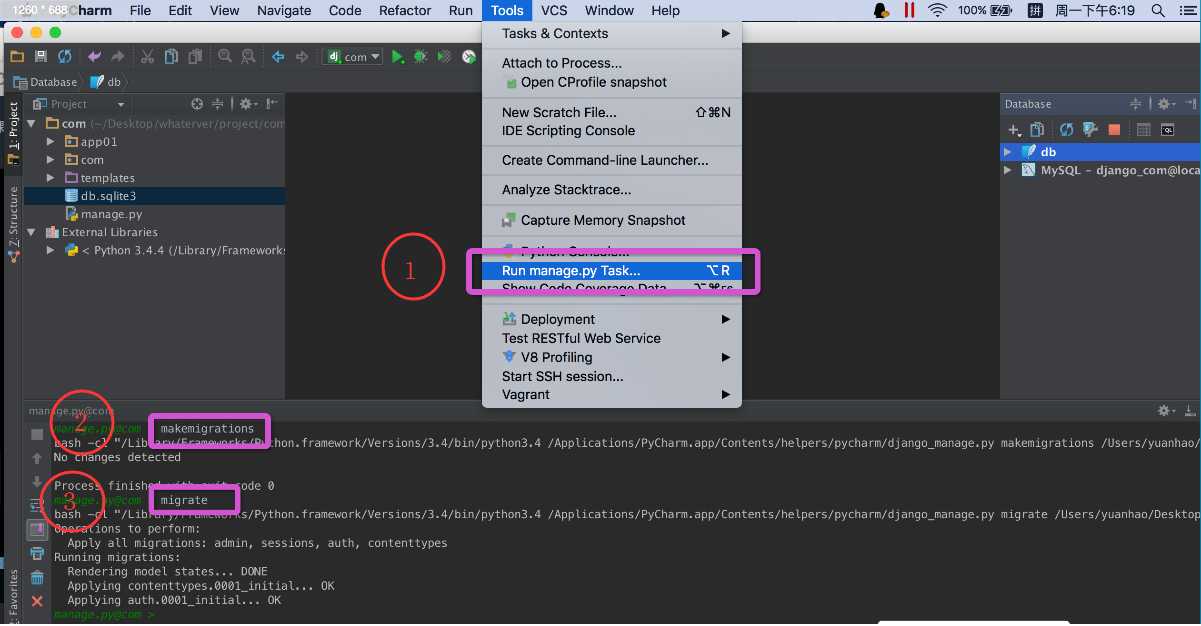Click the Table Editor icon in Database panel
The height and width of the screenshot is (626, 1201).
[1143, 130]
